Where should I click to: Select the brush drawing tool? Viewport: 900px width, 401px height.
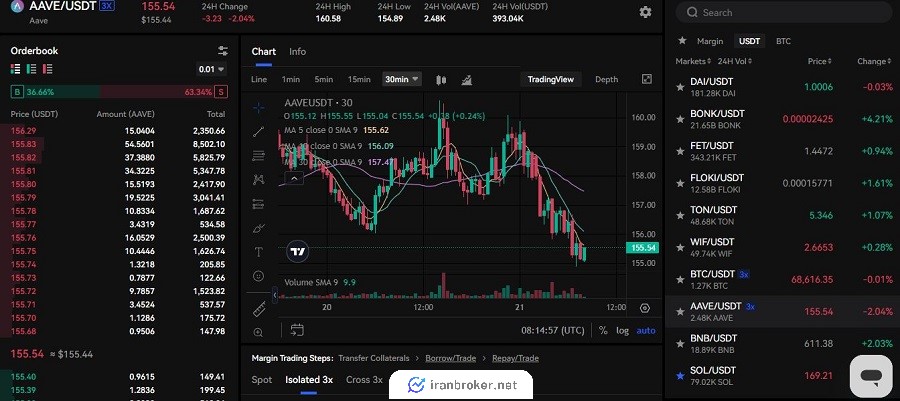(258, 228)
